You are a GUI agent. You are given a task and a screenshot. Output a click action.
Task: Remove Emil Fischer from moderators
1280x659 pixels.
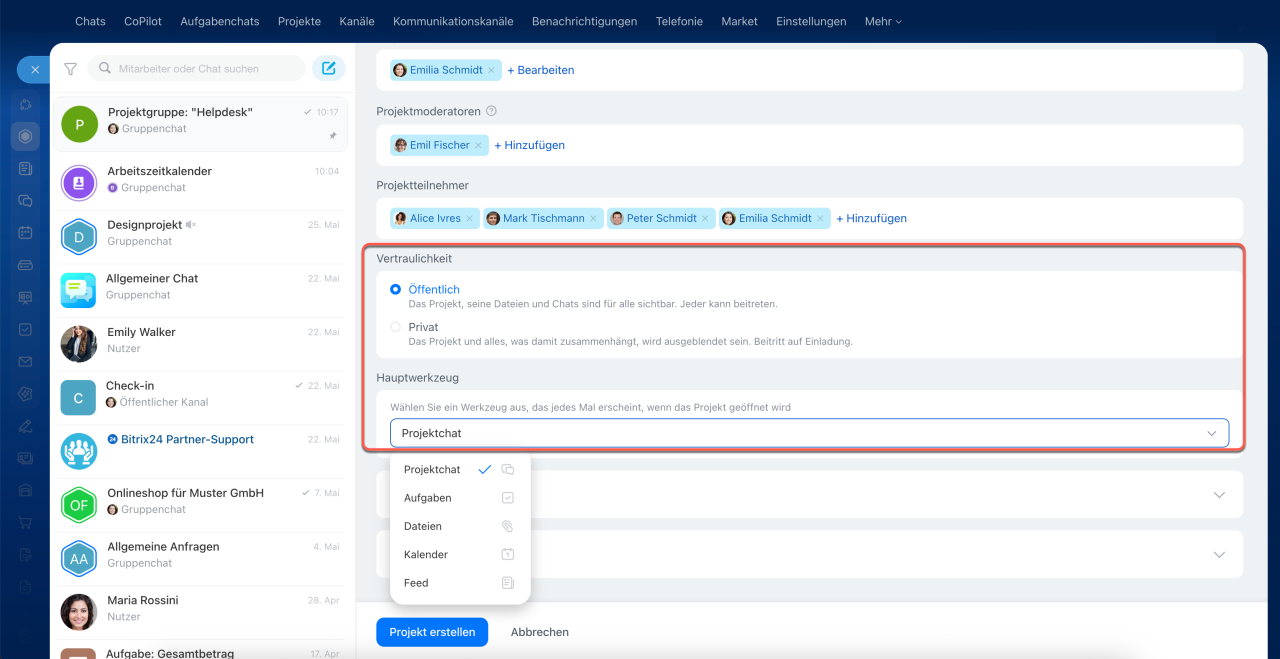point(478,145)
